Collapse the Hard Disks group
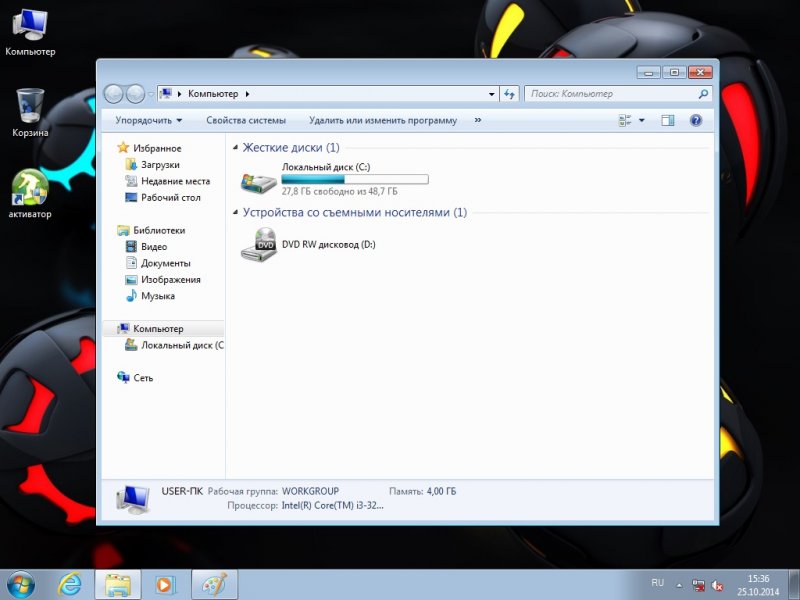Image resolution: width=800 pixels, height=600 pixels. point(236,148)
